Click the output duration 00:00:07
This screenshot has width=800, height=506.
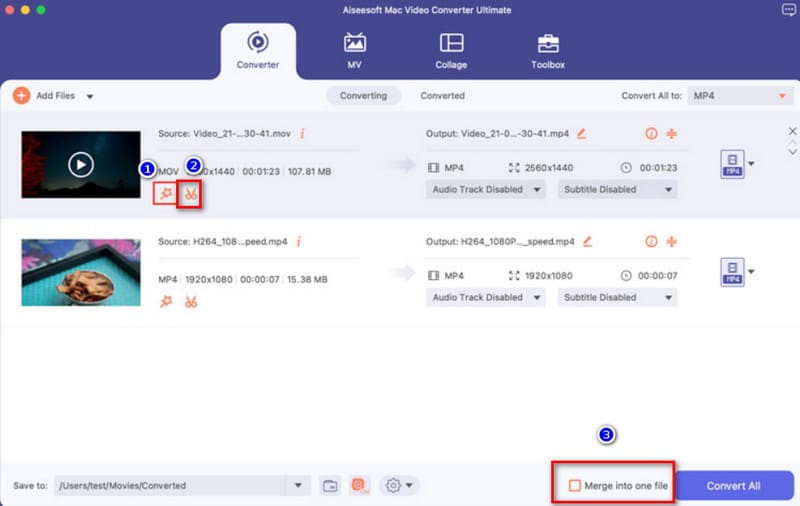tap(658, 276)
